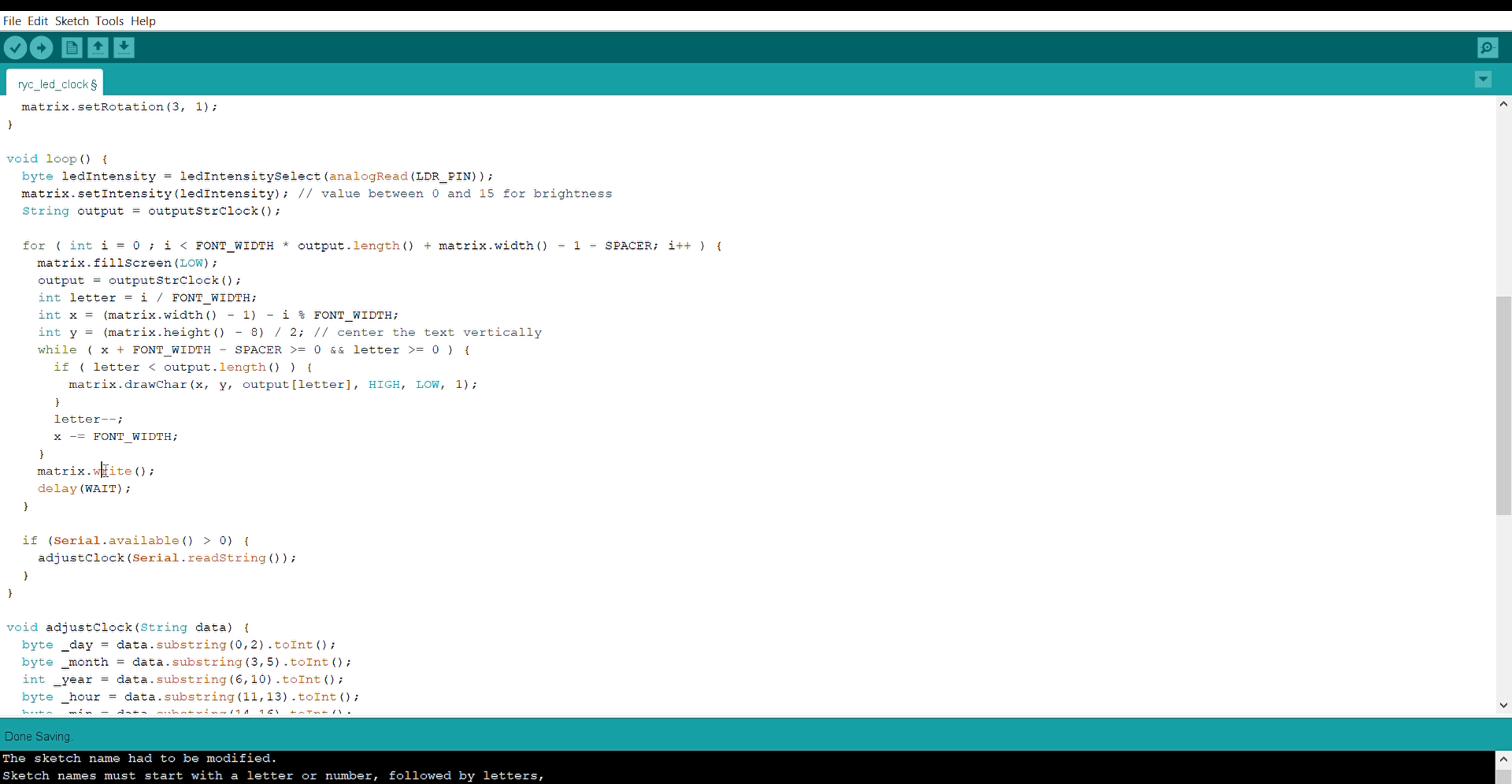Select the ryc_led_clock tab
This screenshot has width=1512, height=784.
pos(55,83)
